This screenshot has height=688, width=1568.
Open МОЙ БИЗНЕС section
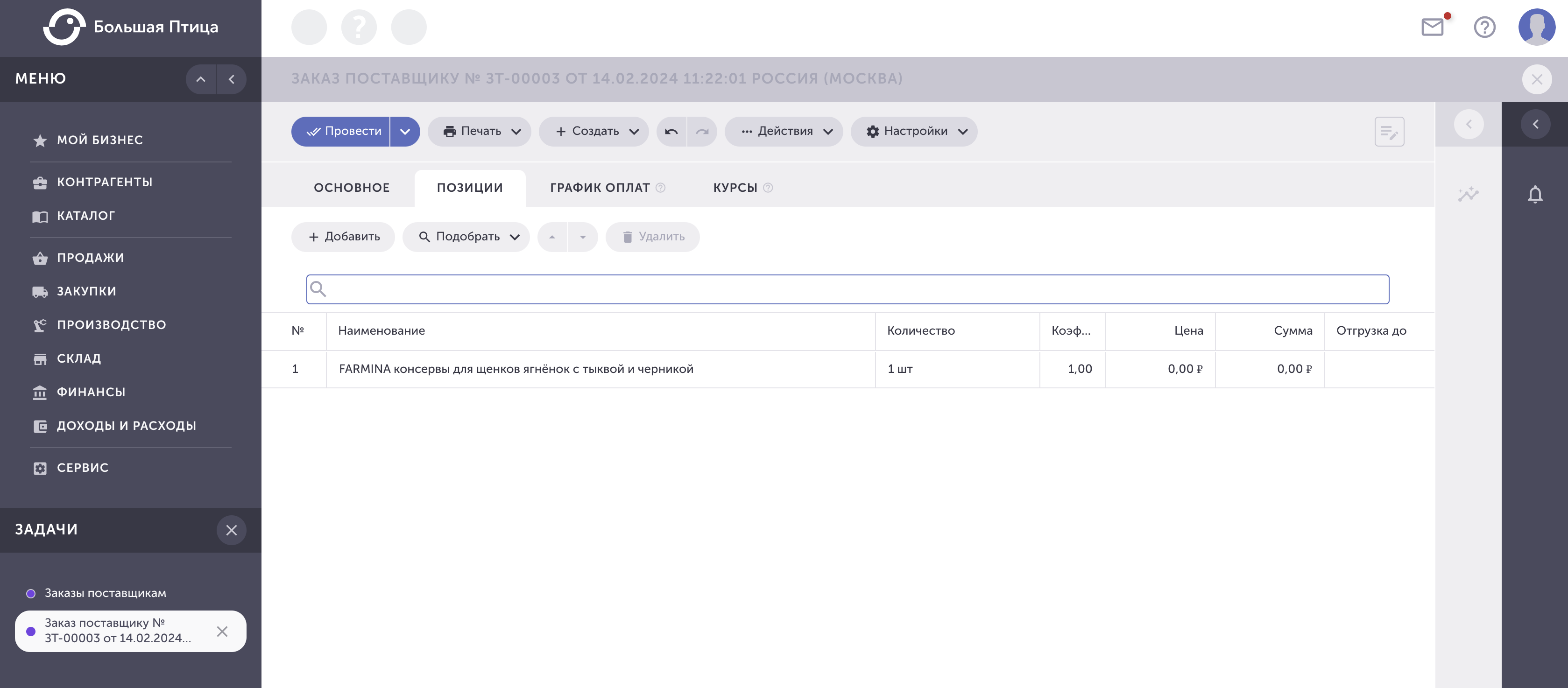pos(100,140)
